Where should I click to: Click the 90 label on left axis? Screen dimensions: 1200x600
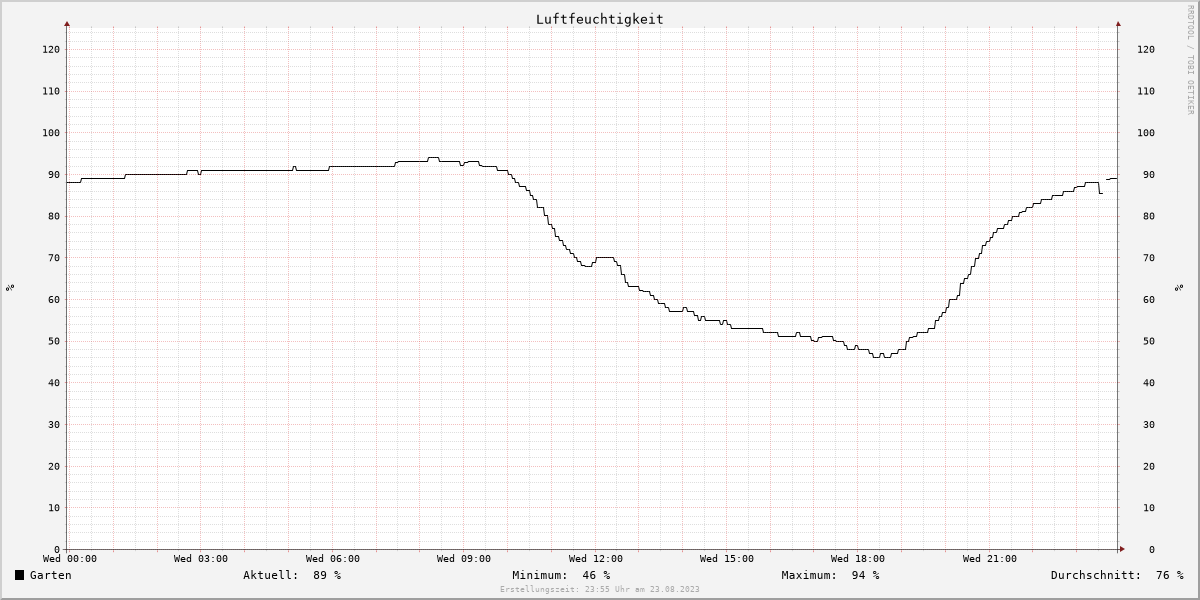(x=54, y=174)
